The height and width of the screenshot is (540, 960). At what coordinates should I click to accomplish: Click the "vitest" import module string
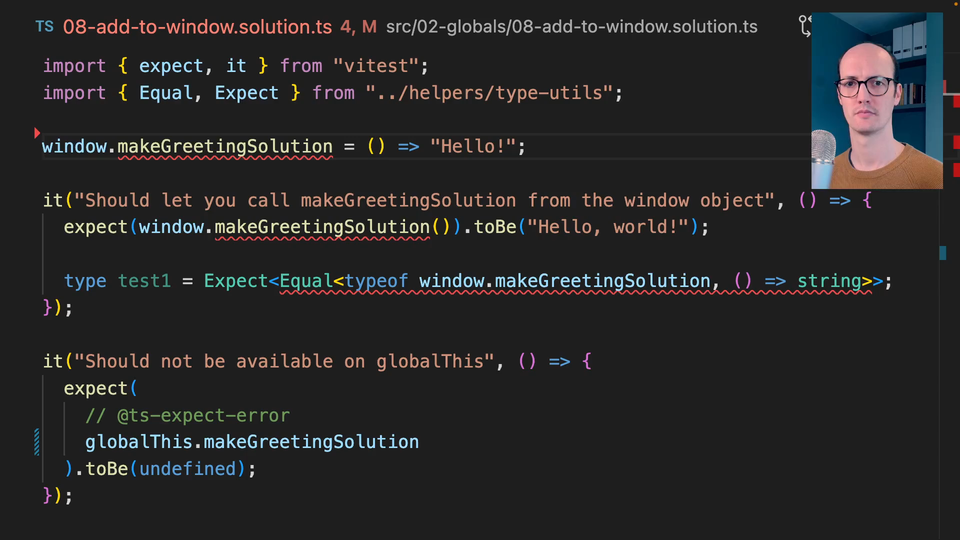tap(376, 66)
